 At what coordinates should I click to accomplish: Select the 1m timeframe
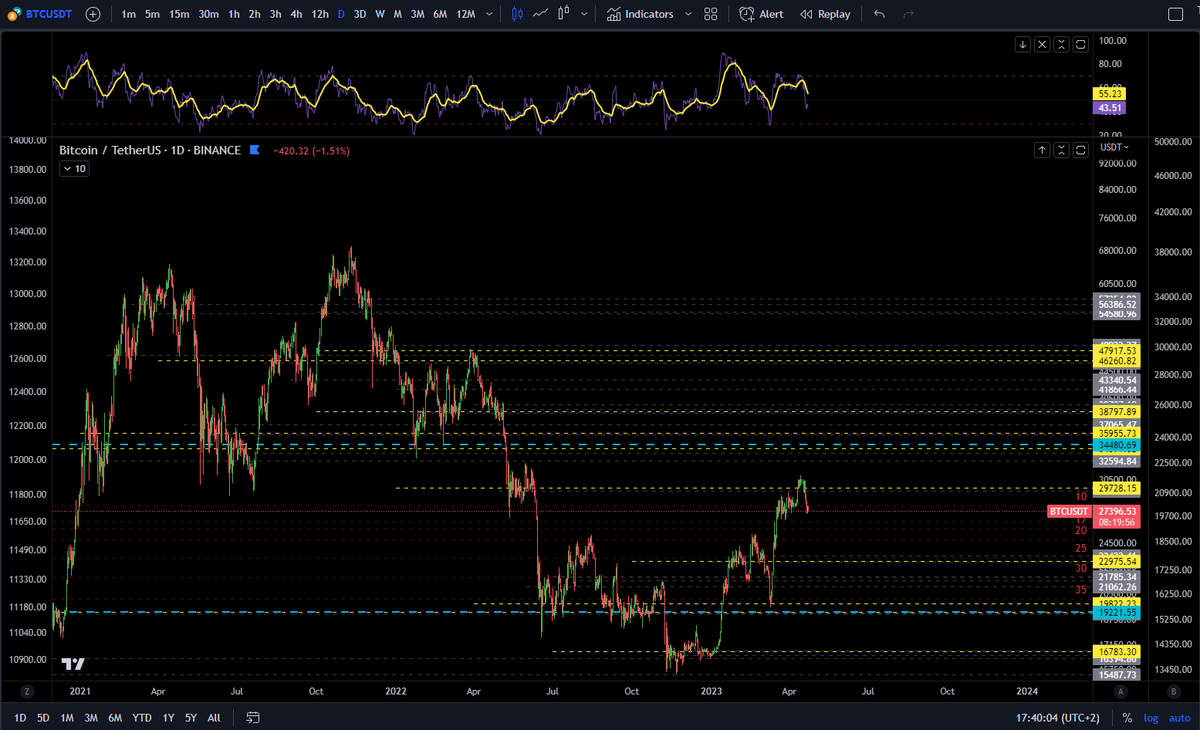tap(129, 14)
